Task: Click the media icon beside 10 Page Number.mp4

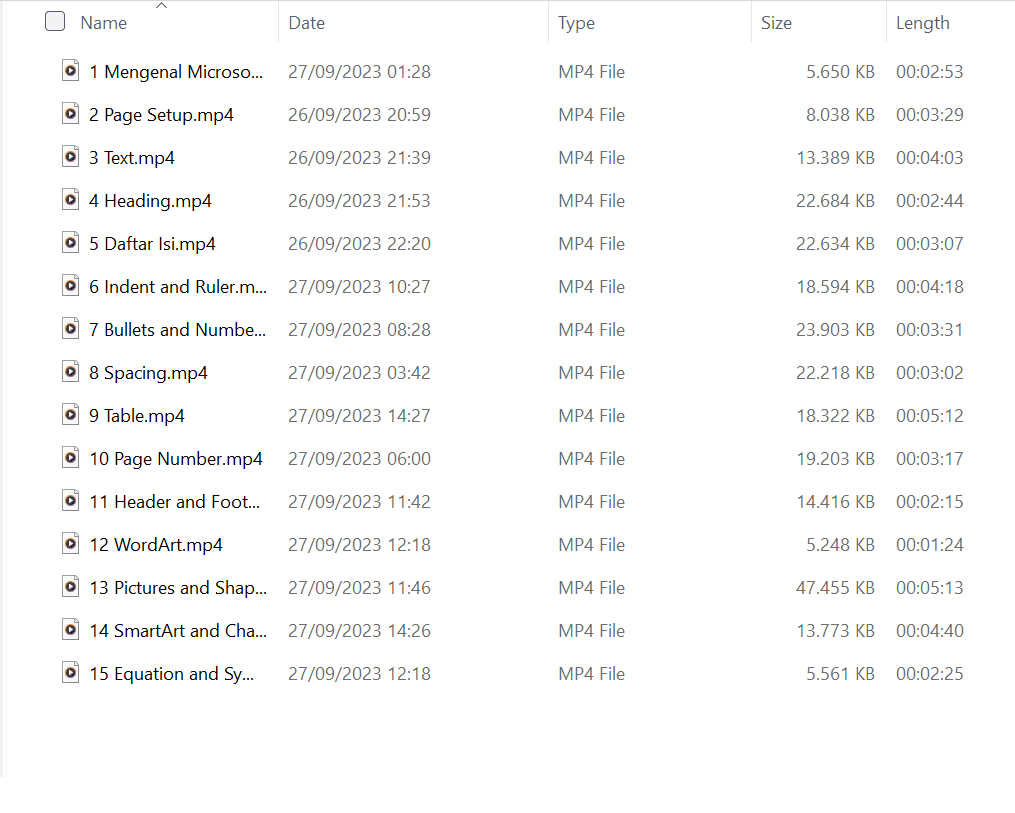Action: point(70,458)
